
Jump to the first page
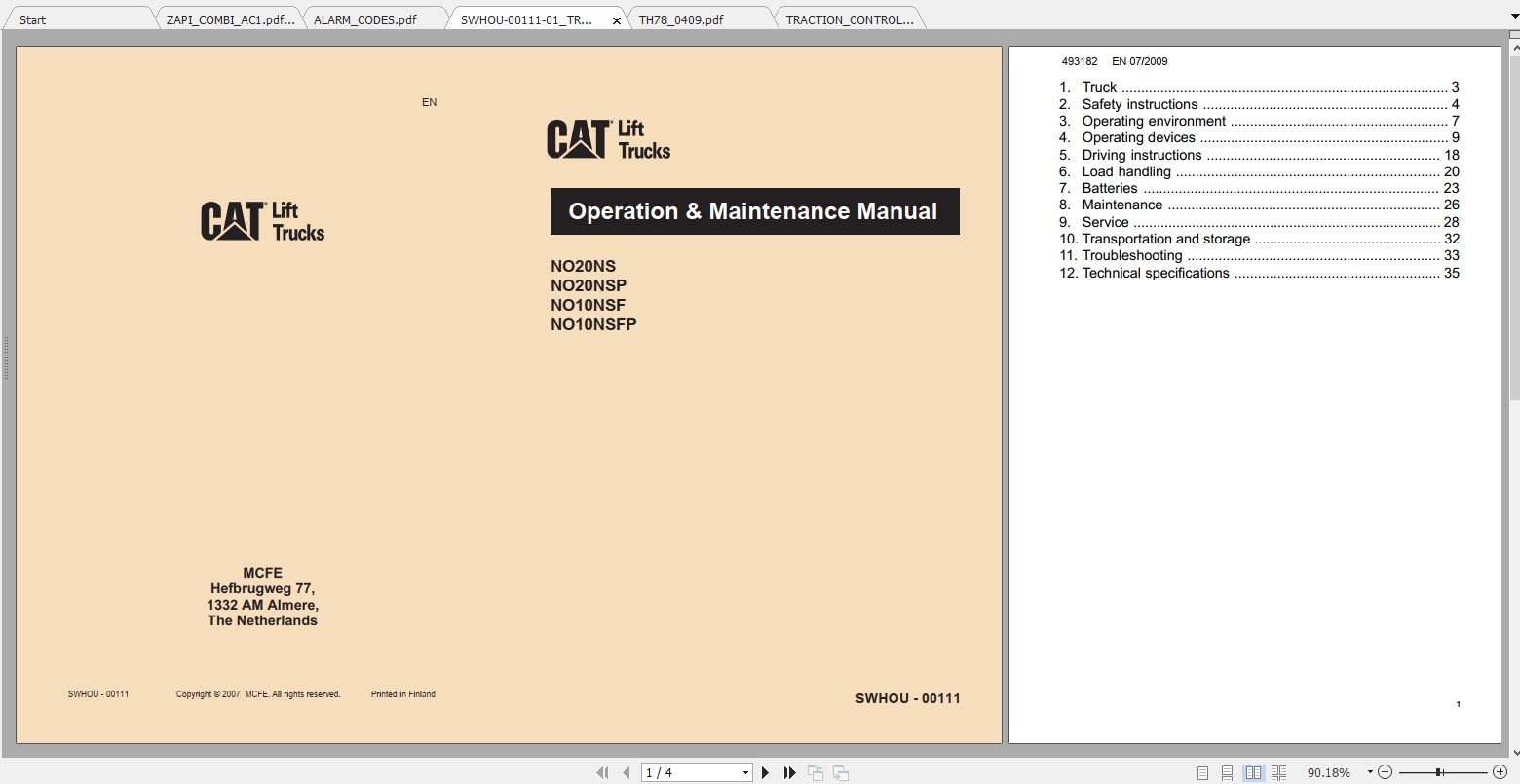coord(602,771)
